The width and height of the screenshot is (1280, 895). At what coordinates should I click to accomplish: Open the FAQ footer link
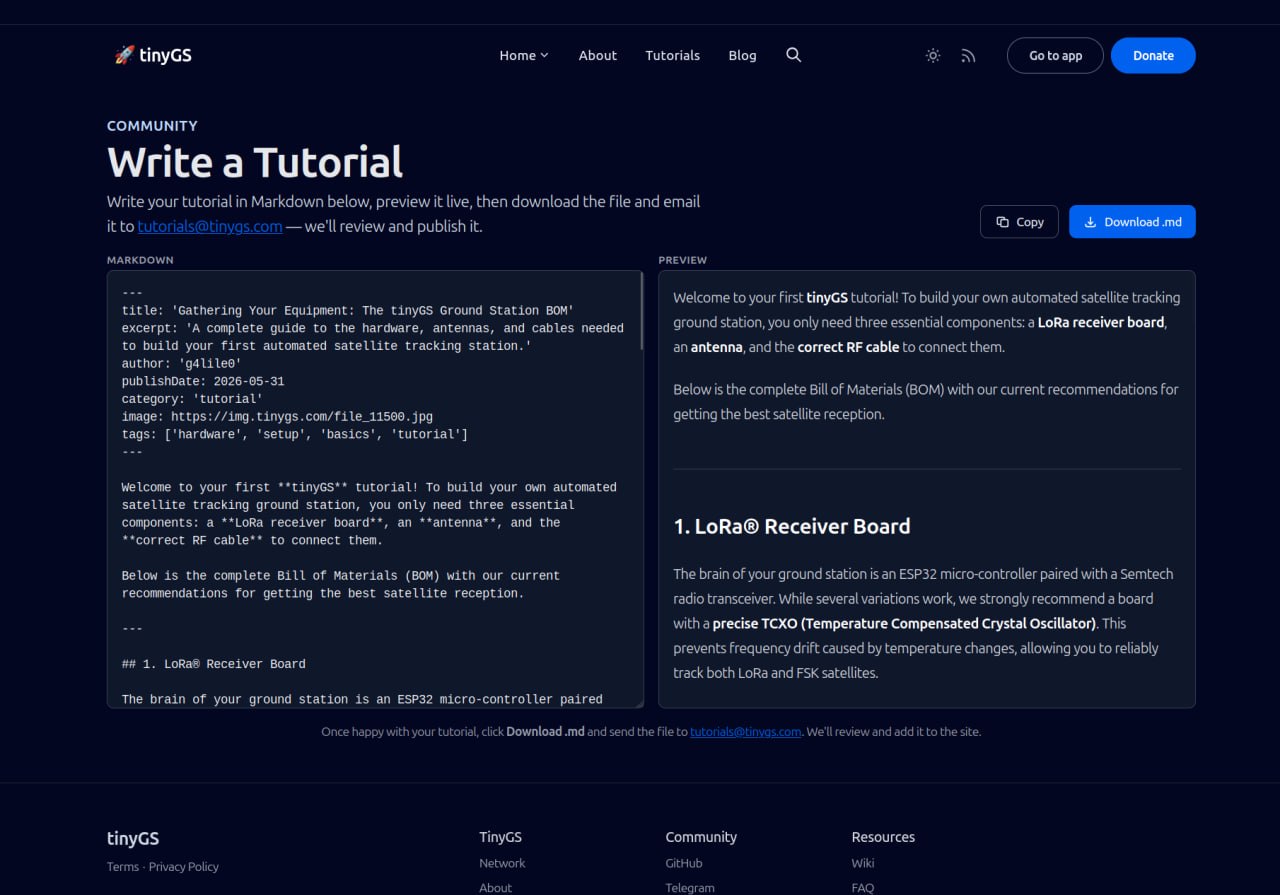pyautogui.click(x=862, y=887)
